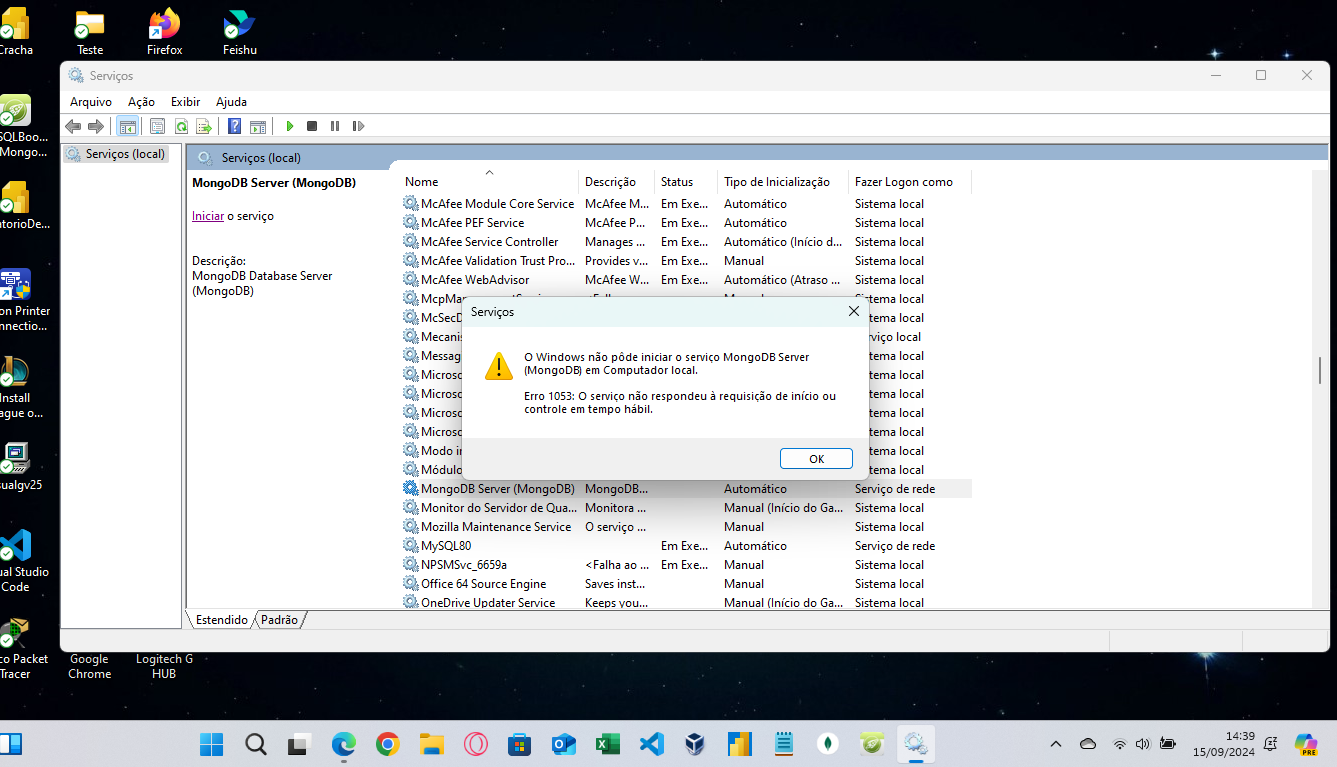Screen dimensions: 1337x767
Task: Open taskbar Search magnifier
Action: click(256, 744)
